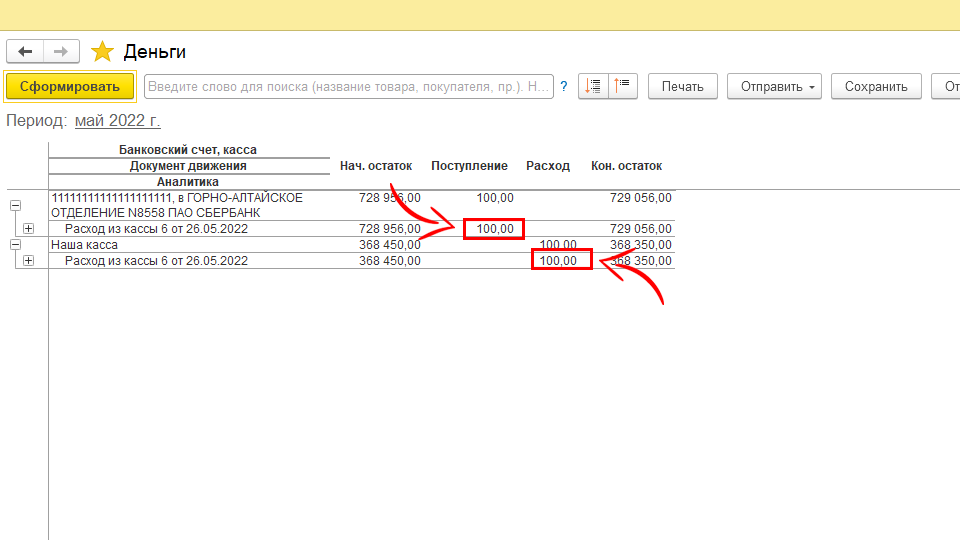Expand first Расход из кассы 6 row

[x=28, y=229]
